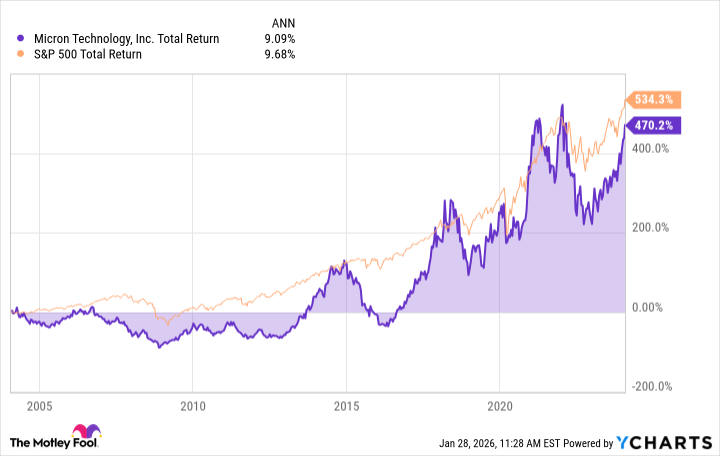Click the 2010 x-axis label

click(193, 407)
